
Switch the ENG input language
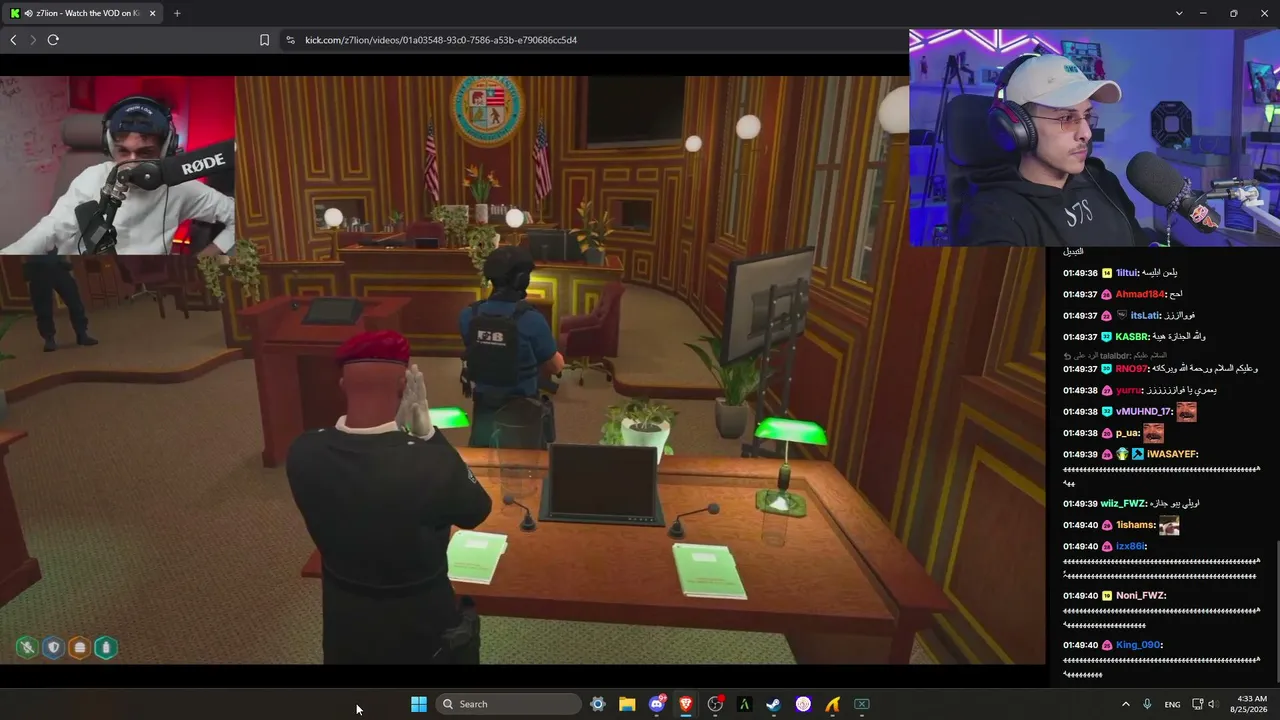click(x=1172, y=704)
